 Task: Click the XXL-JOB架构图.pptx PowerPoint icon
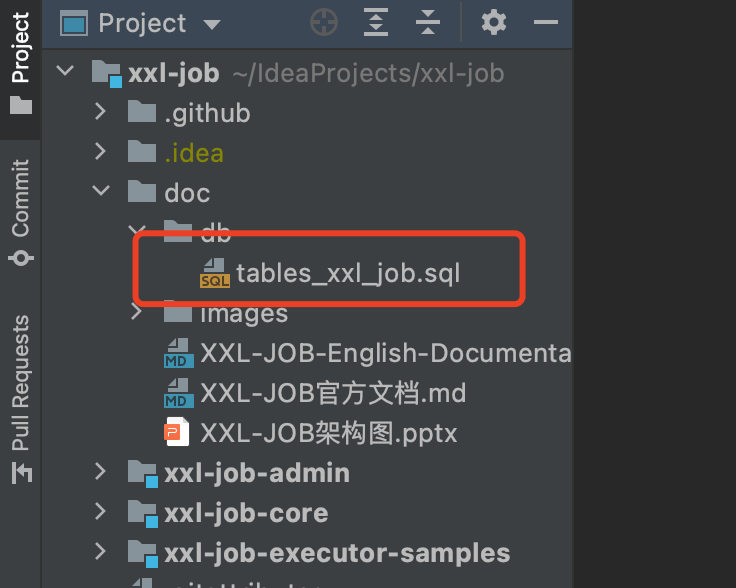[177, 432]
